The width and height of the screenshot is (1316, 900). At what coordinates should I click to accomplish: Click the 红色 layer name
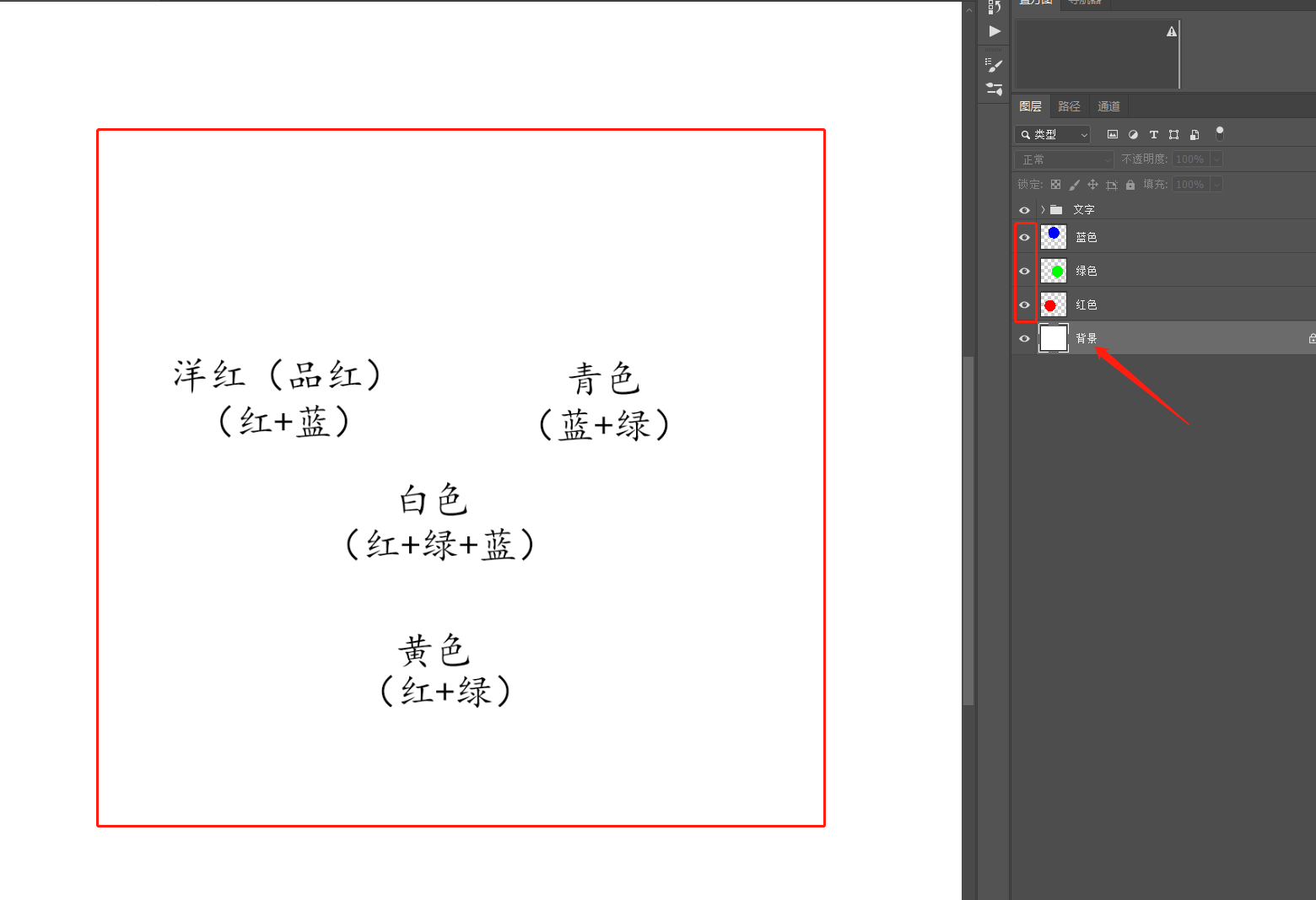[1087, 304]
